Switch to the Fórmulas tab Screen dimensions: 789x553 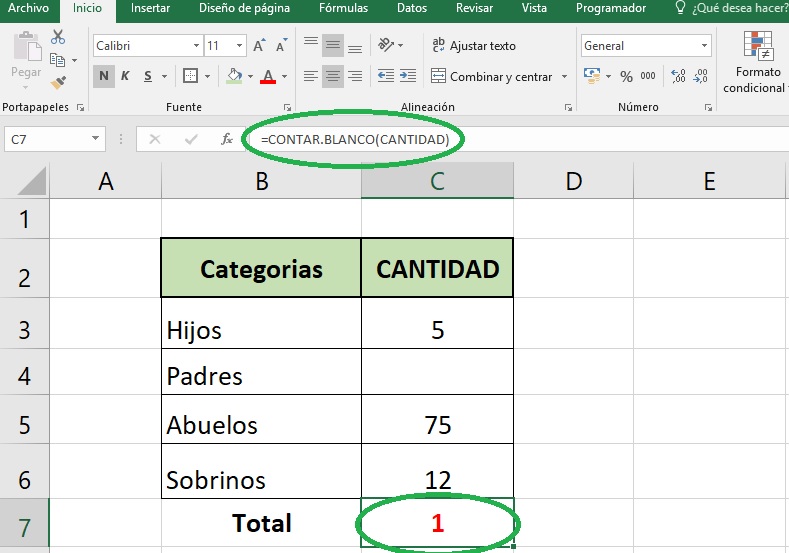[x=343, y=9]
